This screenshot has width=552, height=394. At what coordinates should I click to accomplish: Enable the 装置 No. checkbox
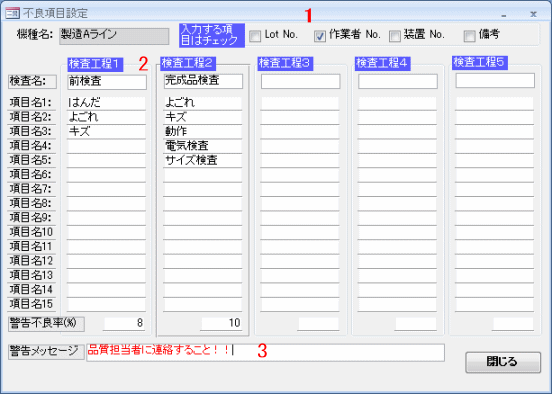(x=395, y=36)
